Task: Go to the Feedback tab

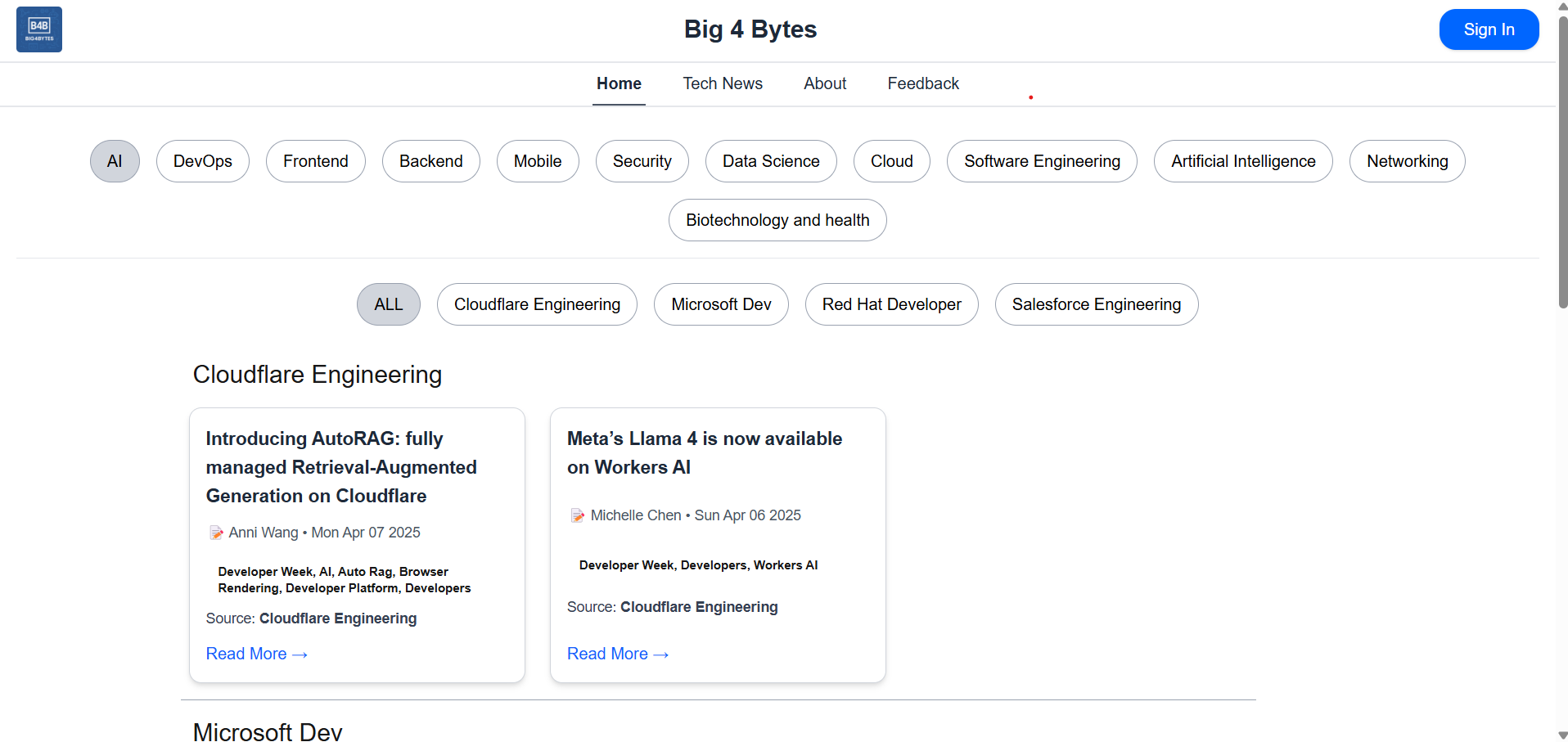Action: 923,83
